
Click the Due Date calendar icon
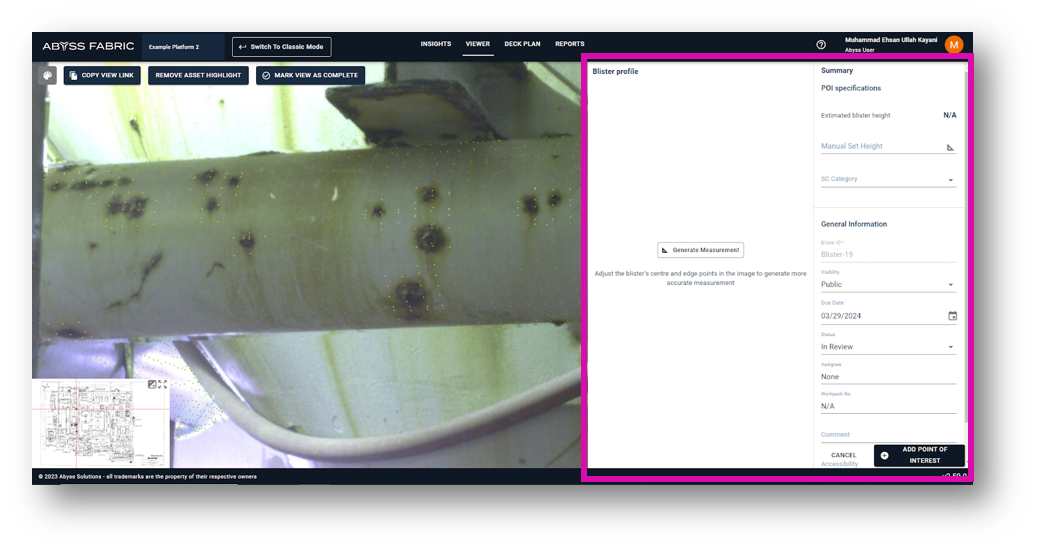[952, 316]
